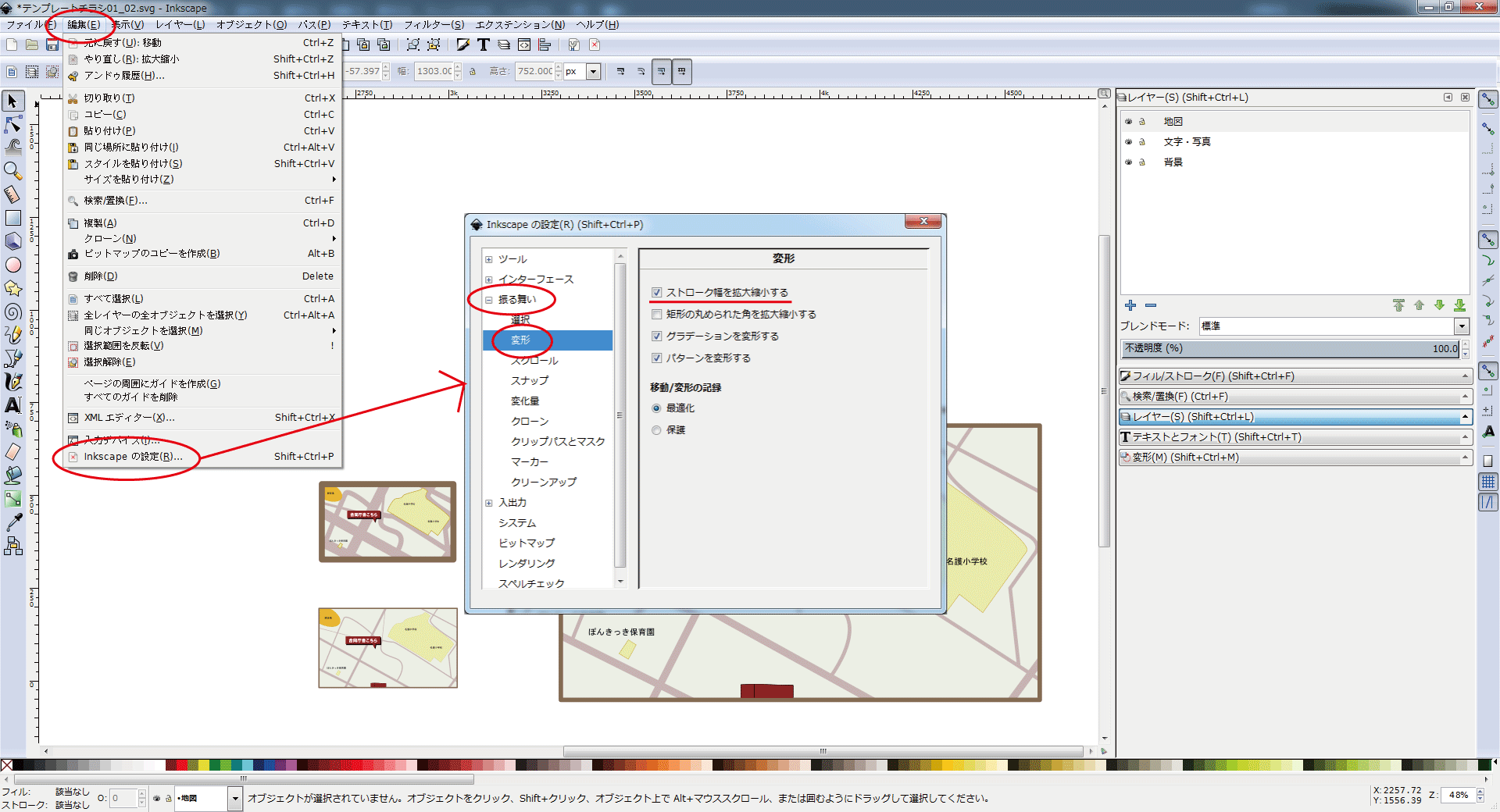Delete current layer with minus icon
Viewport: 1500px width, 812px height.
1151,305
